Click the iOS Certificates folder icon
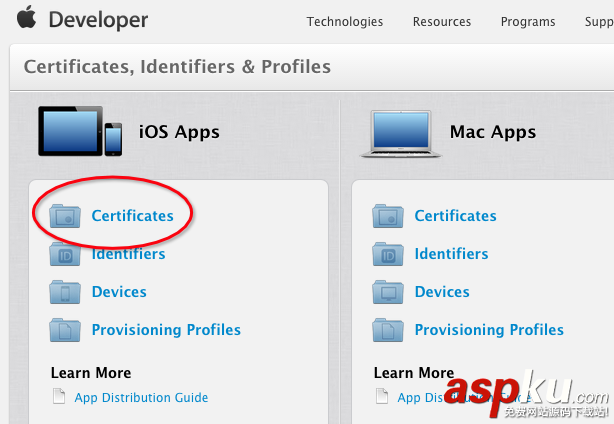The width and height of the screenshot is (614, 424). click(x=65, y=216)
